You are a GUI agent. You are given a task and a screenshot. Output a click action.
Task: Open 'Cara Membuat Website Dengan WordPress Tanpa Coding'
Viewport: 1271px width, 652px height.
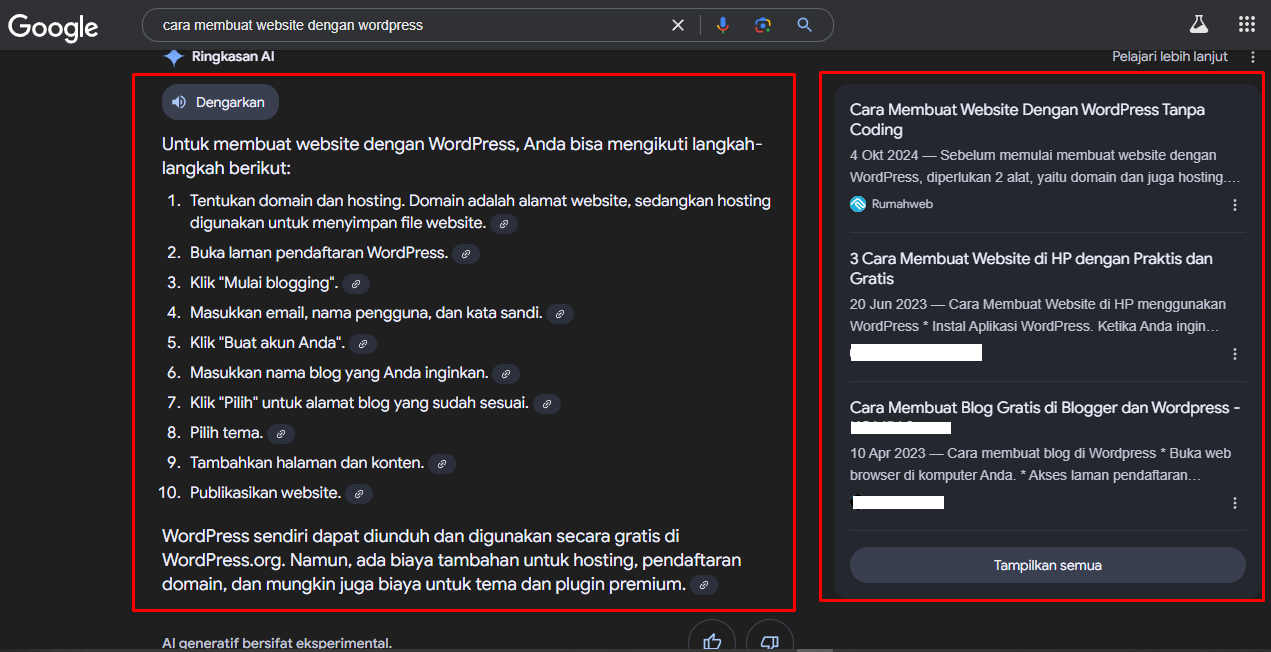(1027, 119)
